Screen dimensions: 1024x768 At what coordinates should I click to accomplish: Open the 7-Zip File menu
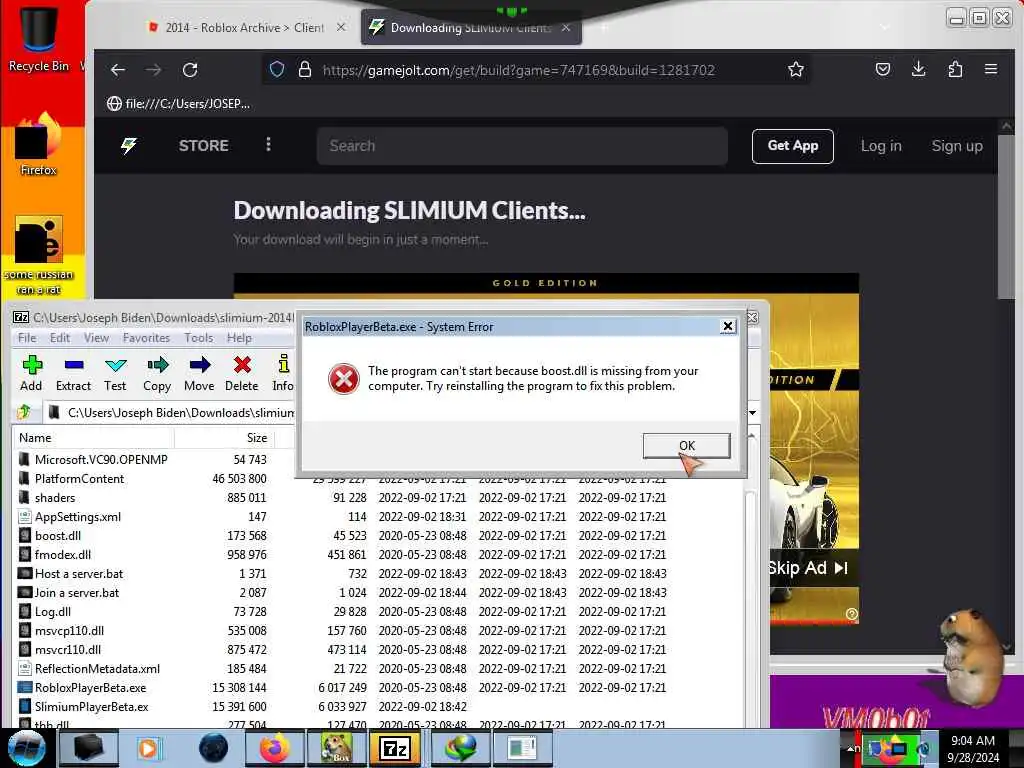pyautogui.click(x=27, y=338)
